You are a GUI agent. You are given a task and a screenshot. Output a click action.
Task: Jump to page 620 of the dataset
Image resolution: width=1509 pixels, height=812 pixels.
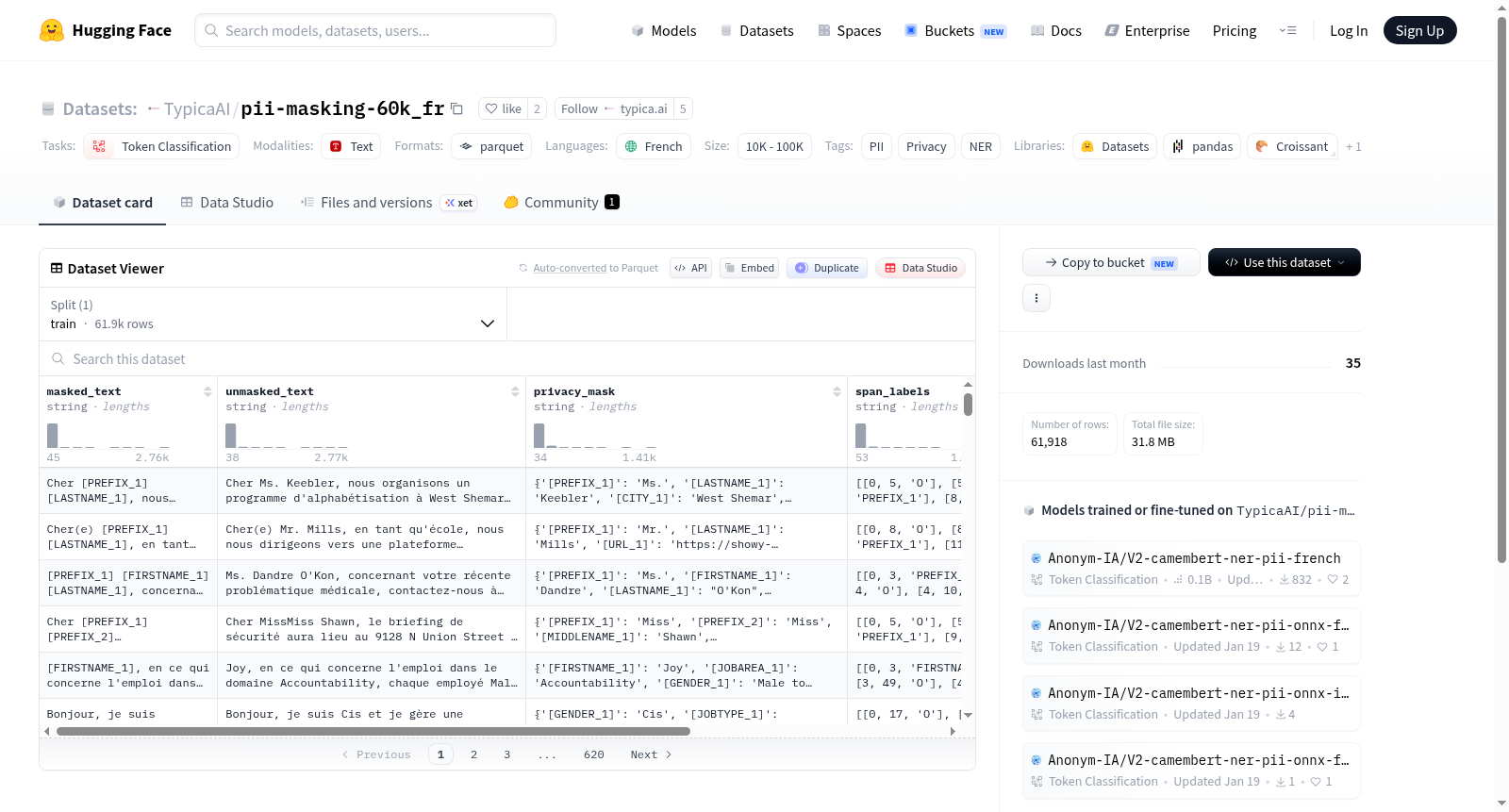tap(593, 754)
